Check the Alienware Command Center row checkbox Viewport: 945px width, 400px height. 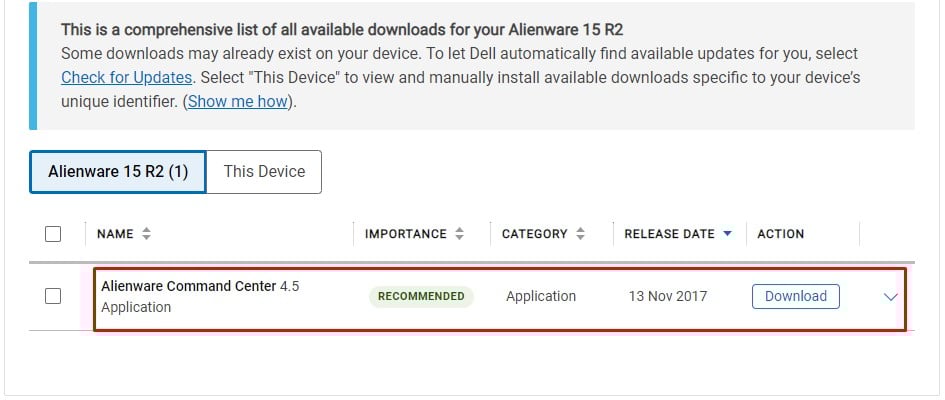coord(53,296)
